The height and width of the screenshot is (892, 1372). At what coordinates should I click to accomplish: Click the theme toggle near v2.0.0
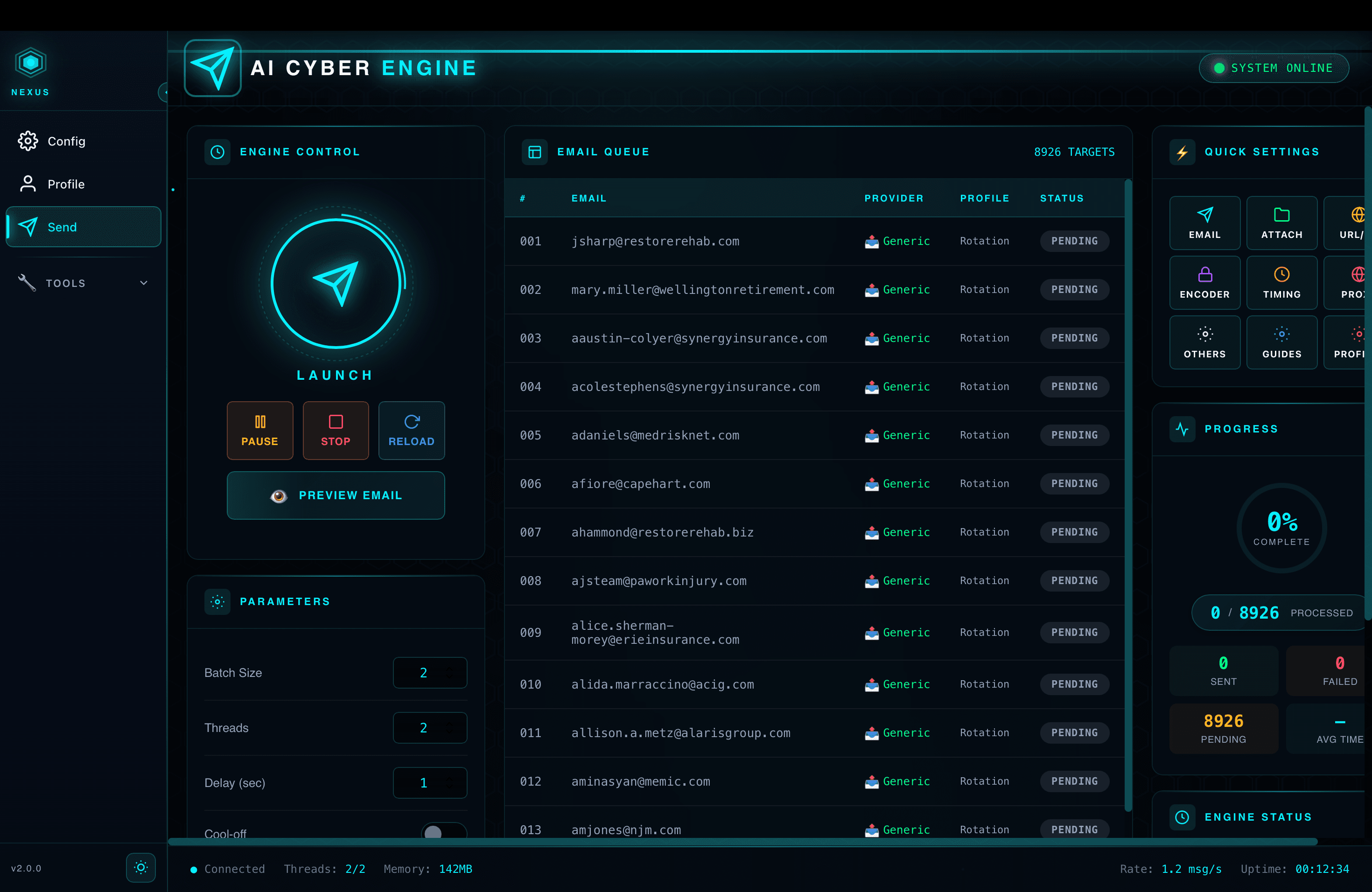140,868
